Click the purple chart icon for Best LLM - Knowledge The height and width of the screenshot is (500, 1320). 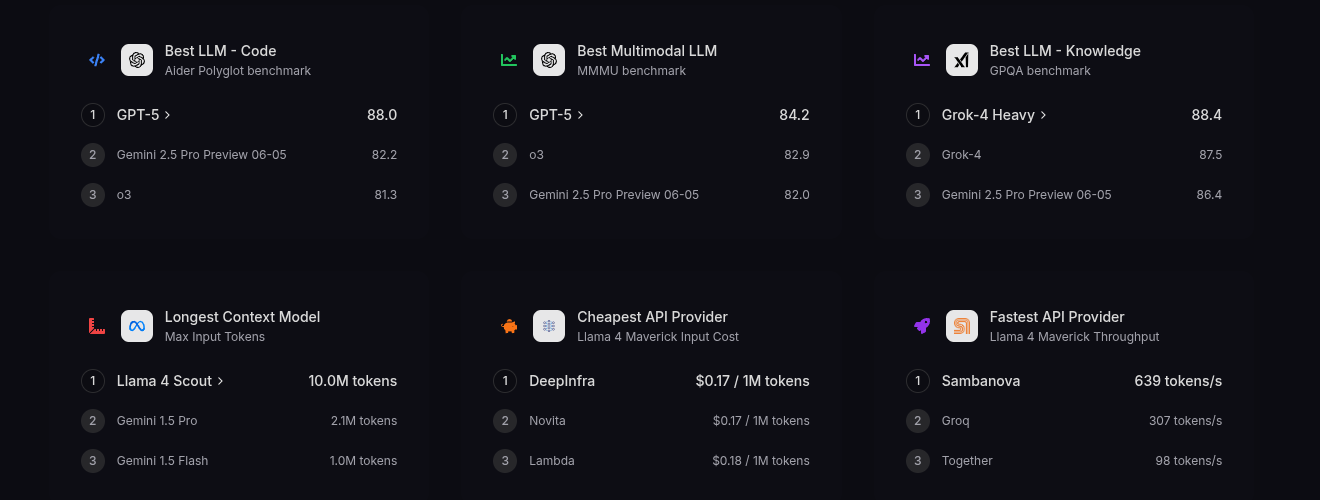pos(922,60)
